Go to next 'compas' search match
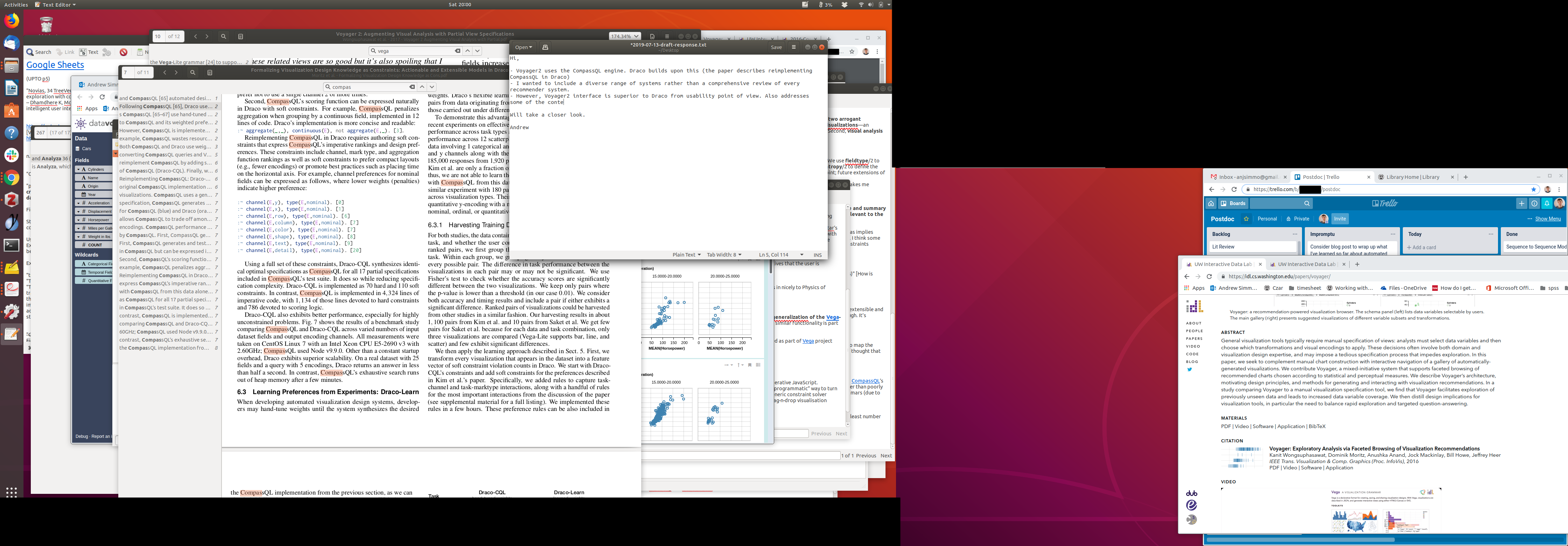Viewport: 1568px width, 546px height. (x=432, y=87)
